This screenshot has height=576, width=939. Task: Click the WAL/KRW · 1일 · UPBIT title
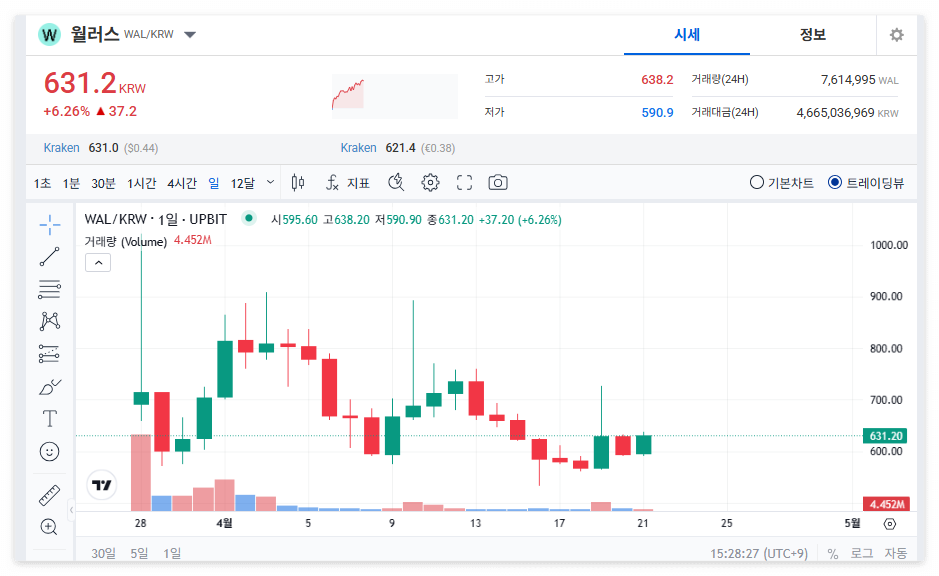tap(156, 220)
